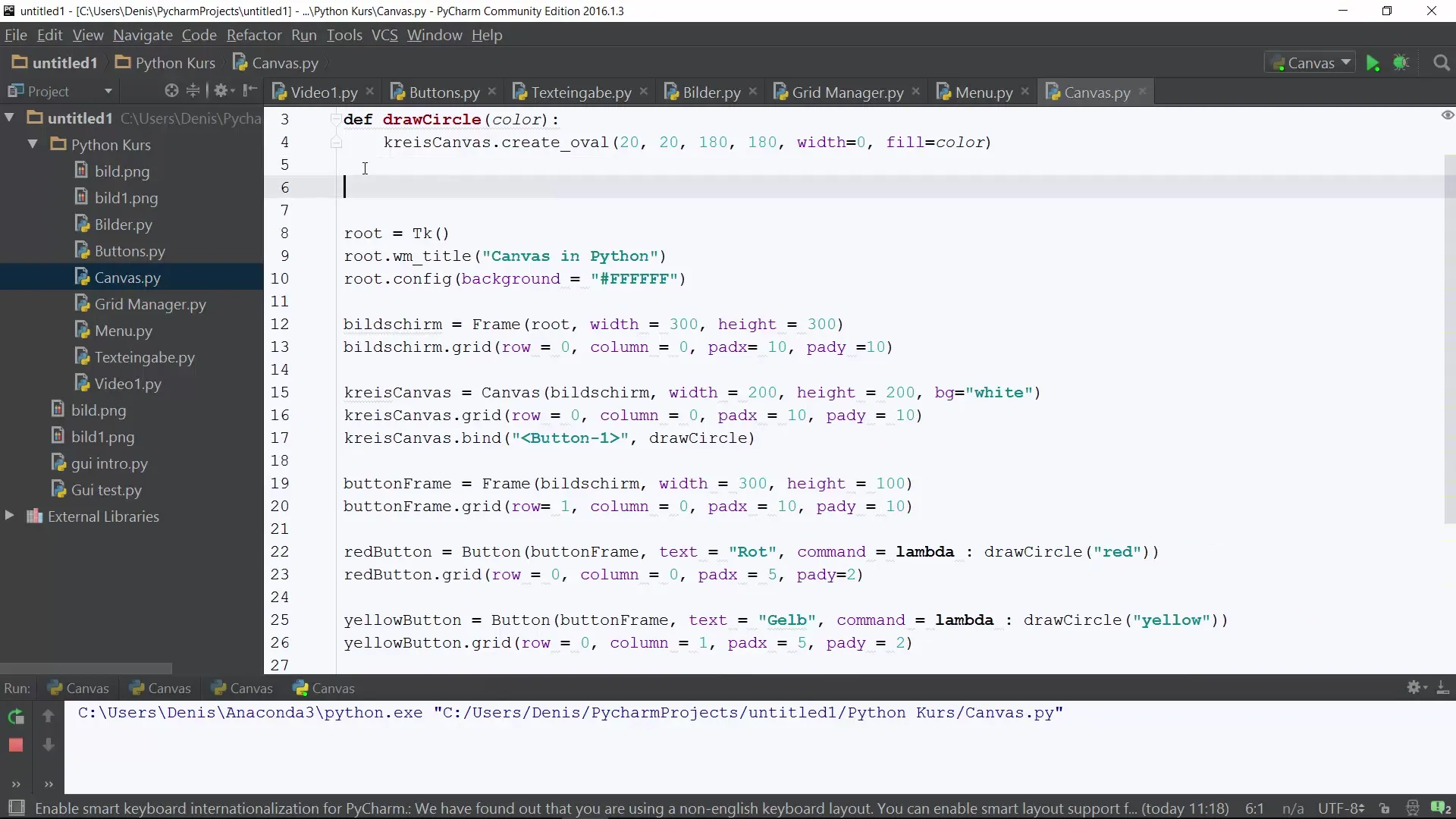Collapse the Python Kurs folder
This screenshot has height=819, width=1456.
click(x=33, y=144)
